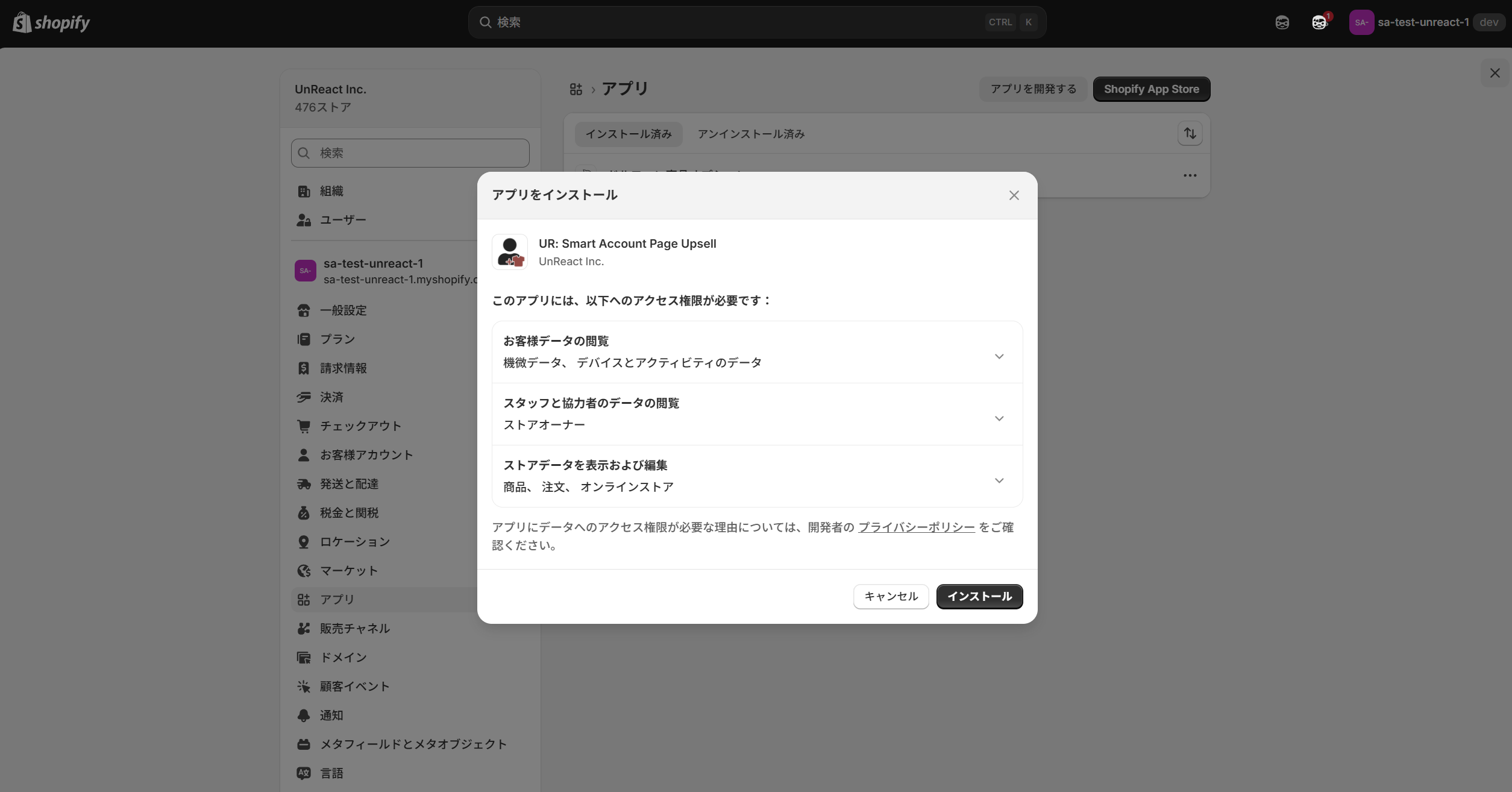
Task: Click the ユーザー people icon
Action: 304,220
